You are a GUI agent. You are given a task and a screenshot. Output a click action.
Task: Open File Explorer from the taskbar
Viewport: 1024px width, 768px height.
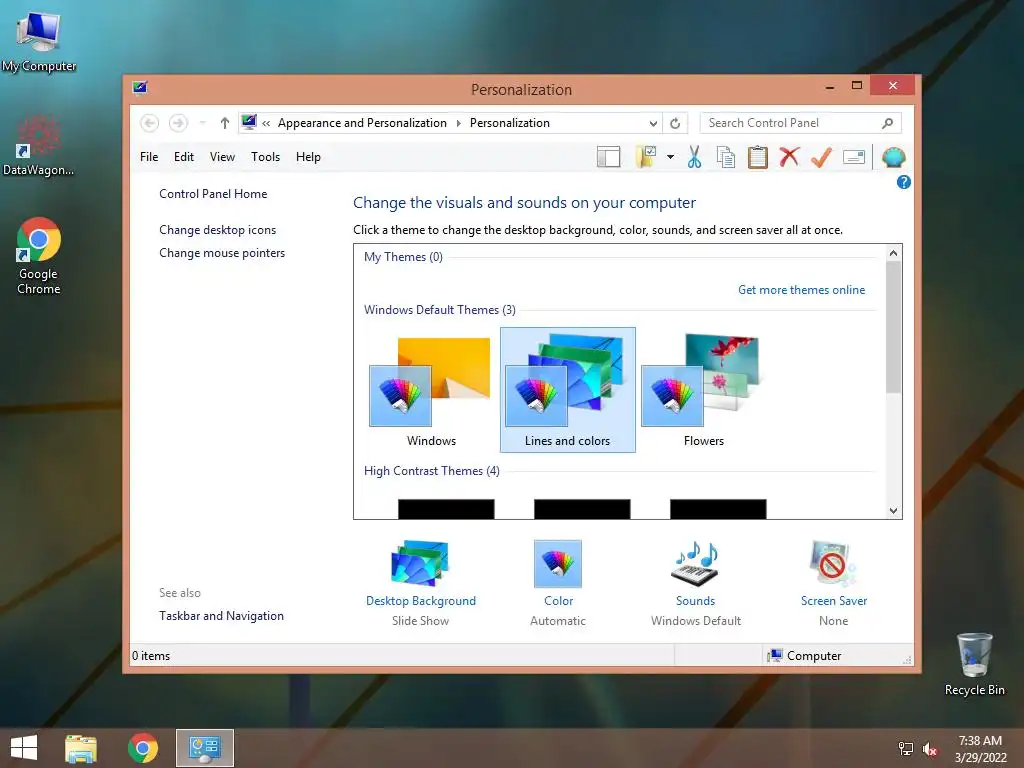[81, 748]
